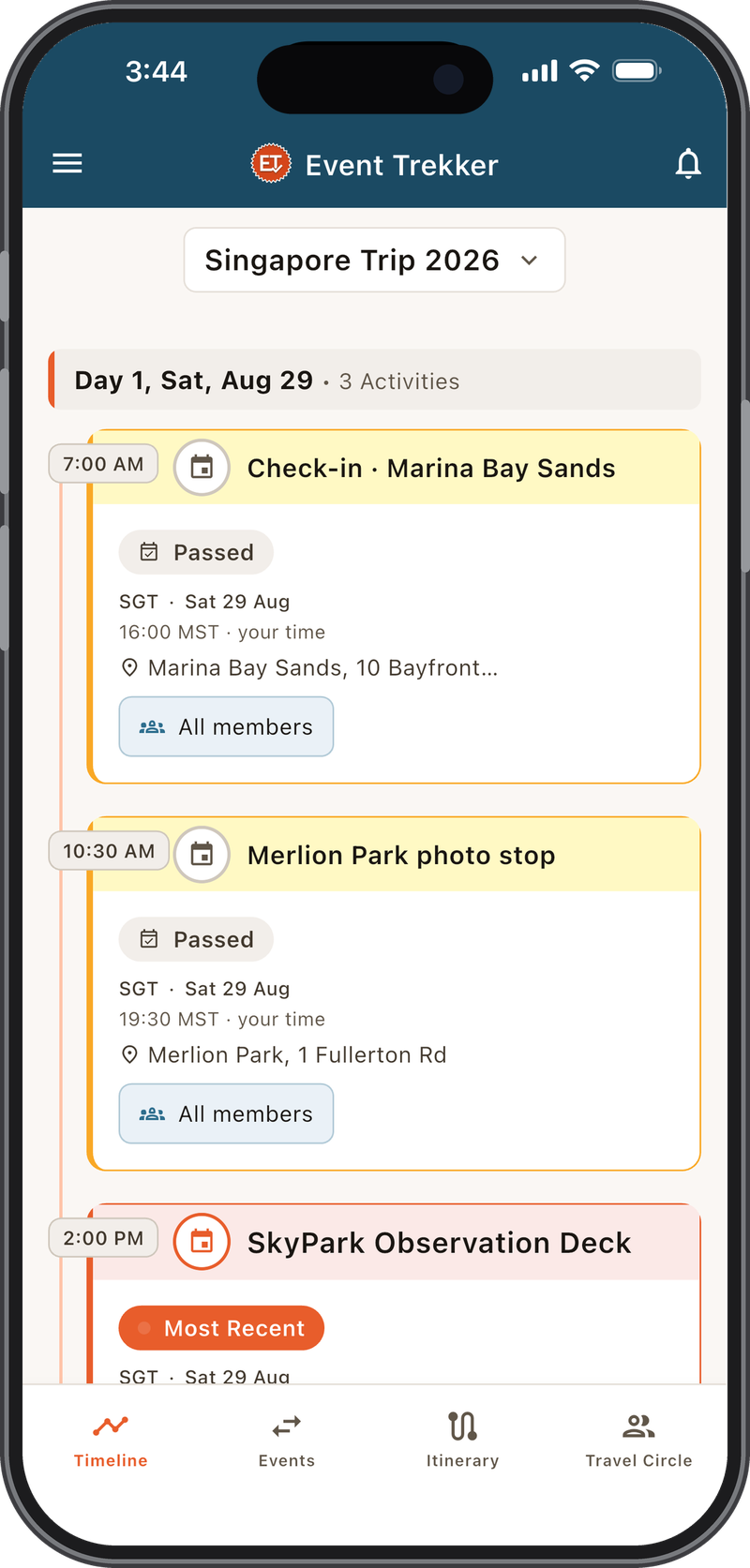
Task: Tap the cellular signal bars icon
Action: 540,71
